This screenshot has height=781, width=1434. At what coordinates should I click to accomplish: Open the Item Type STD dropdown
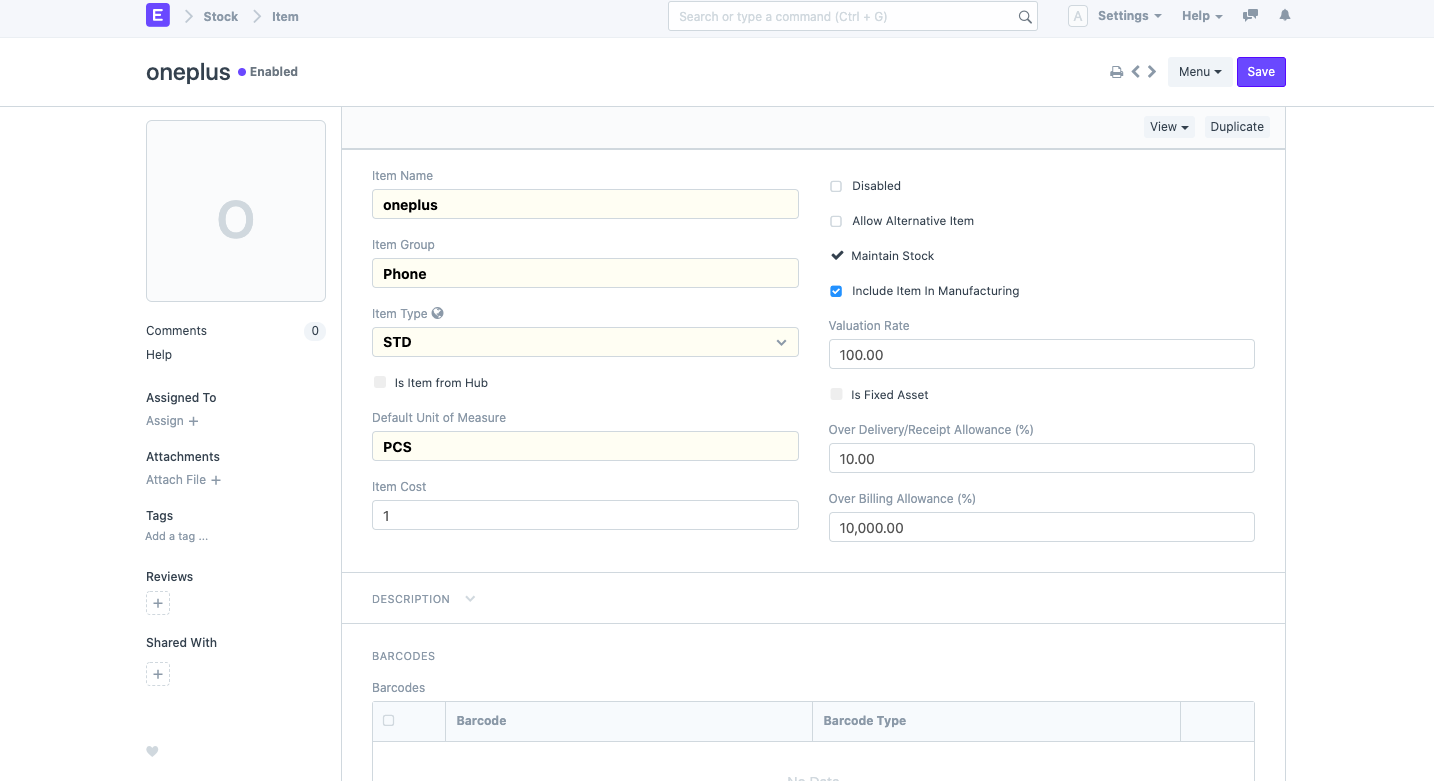[x=585, y=342]
